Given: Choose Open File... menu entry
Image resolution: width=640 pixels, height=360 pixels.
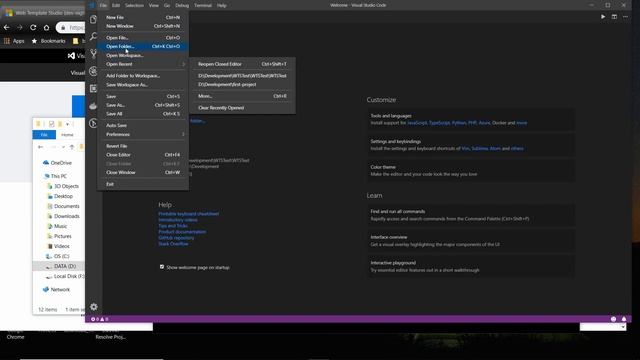Looking at the screenshot, I should click(143, 38).
